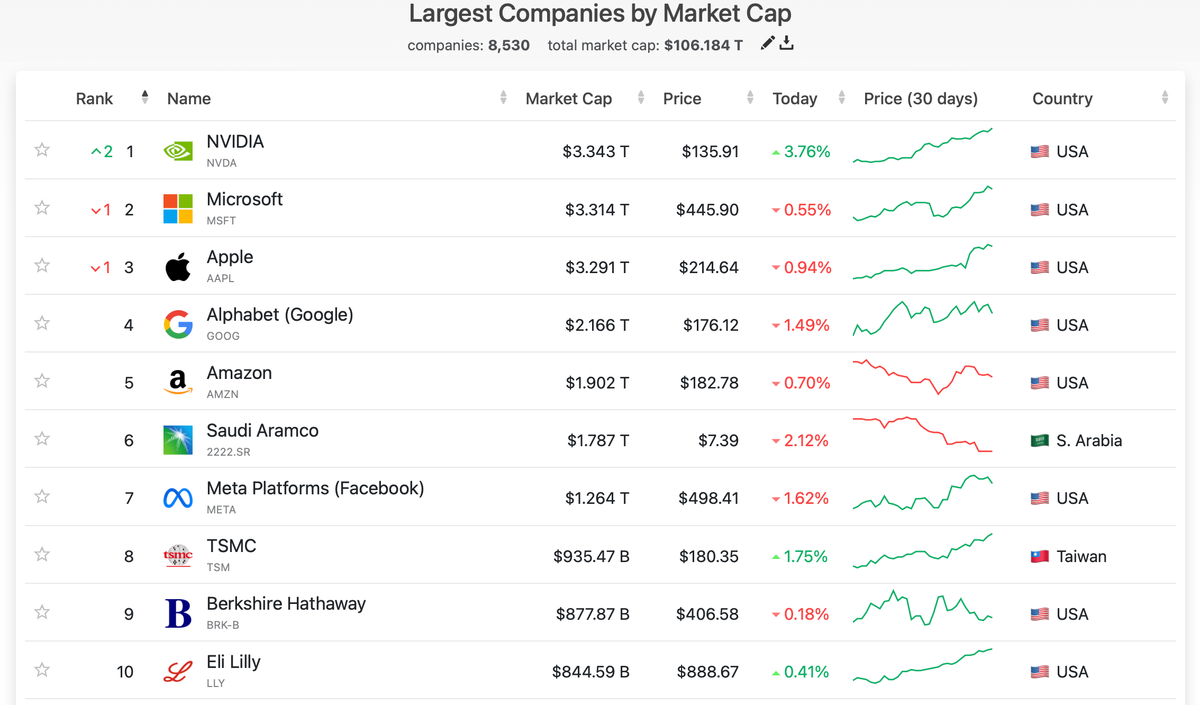Click the Saudi Aramco company logo
Viewport: 1200px width, 705px height.
click(x=177, y=439)
